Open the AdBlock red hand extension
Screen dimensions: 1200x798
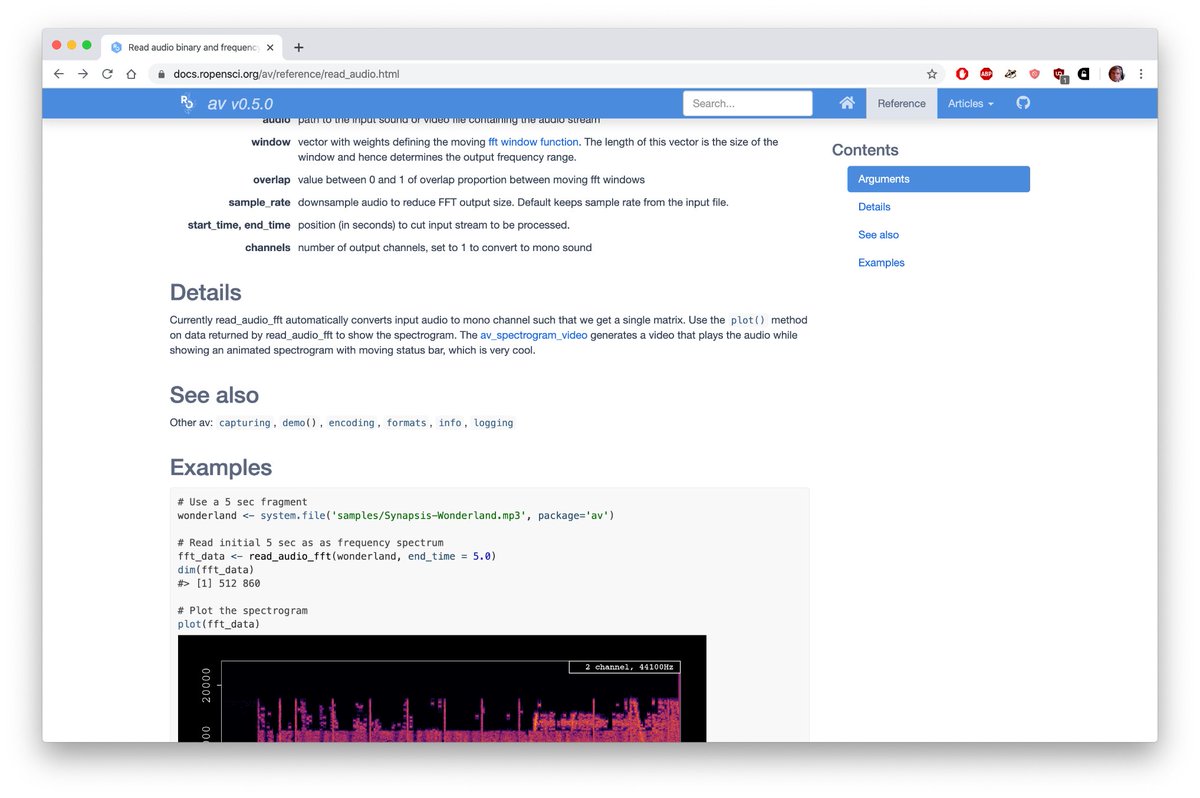(x=962, y=74)
